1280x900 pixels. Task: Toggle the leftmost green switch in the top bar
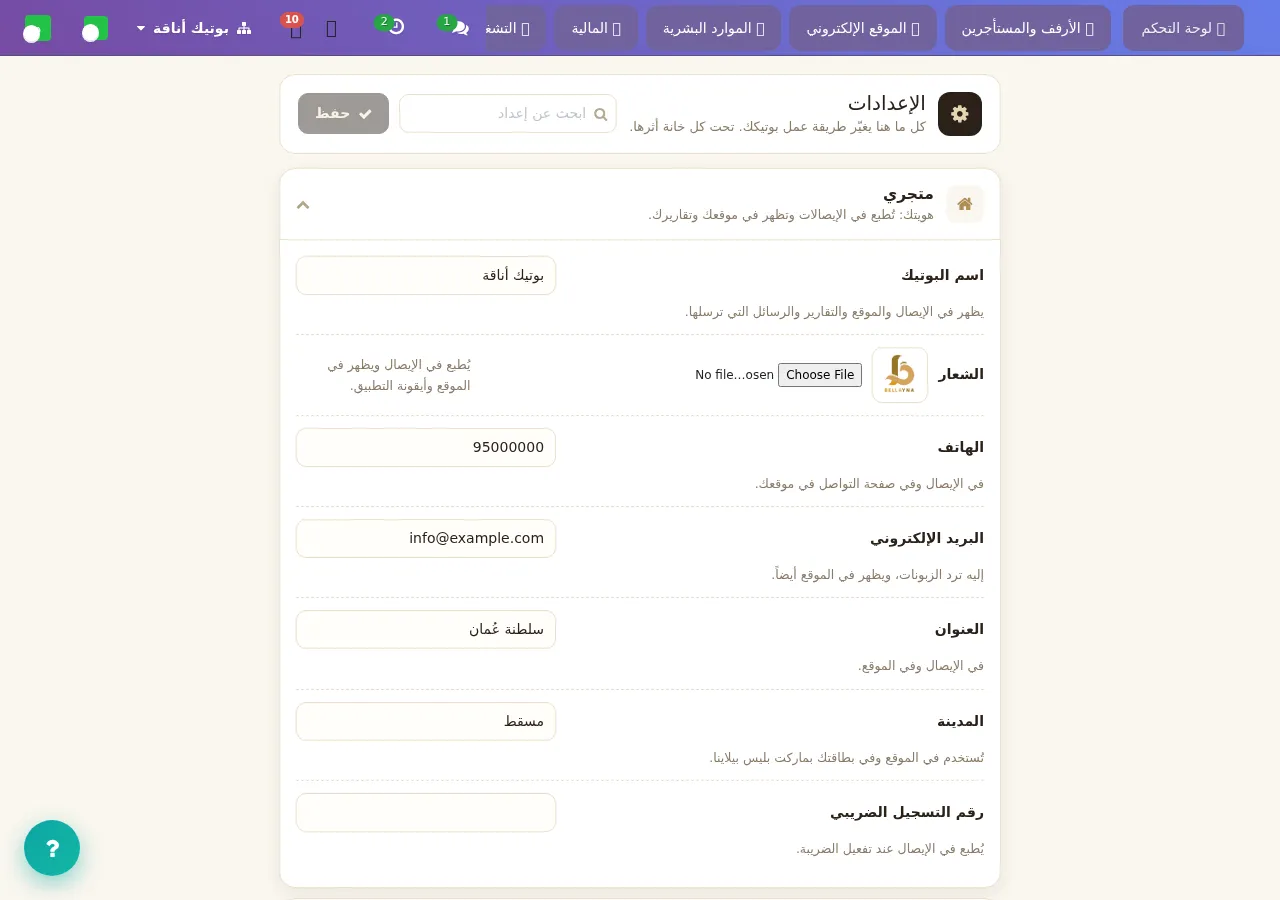[38, 28]
